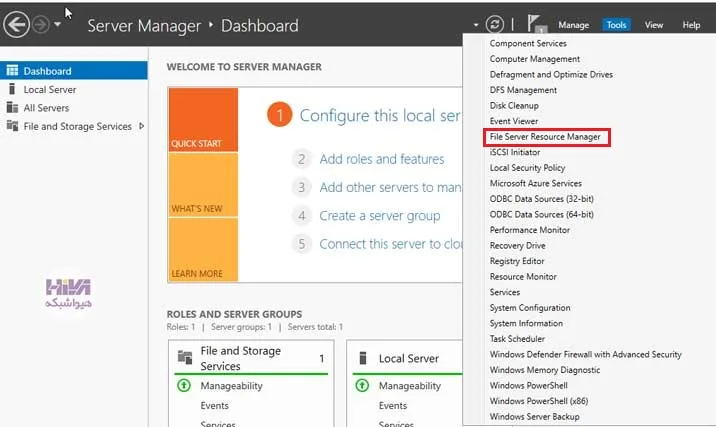This screenshot has width=716, height=427.
Task: Open Disk Cleanup from Tools menu
Action: pos(514,105)
